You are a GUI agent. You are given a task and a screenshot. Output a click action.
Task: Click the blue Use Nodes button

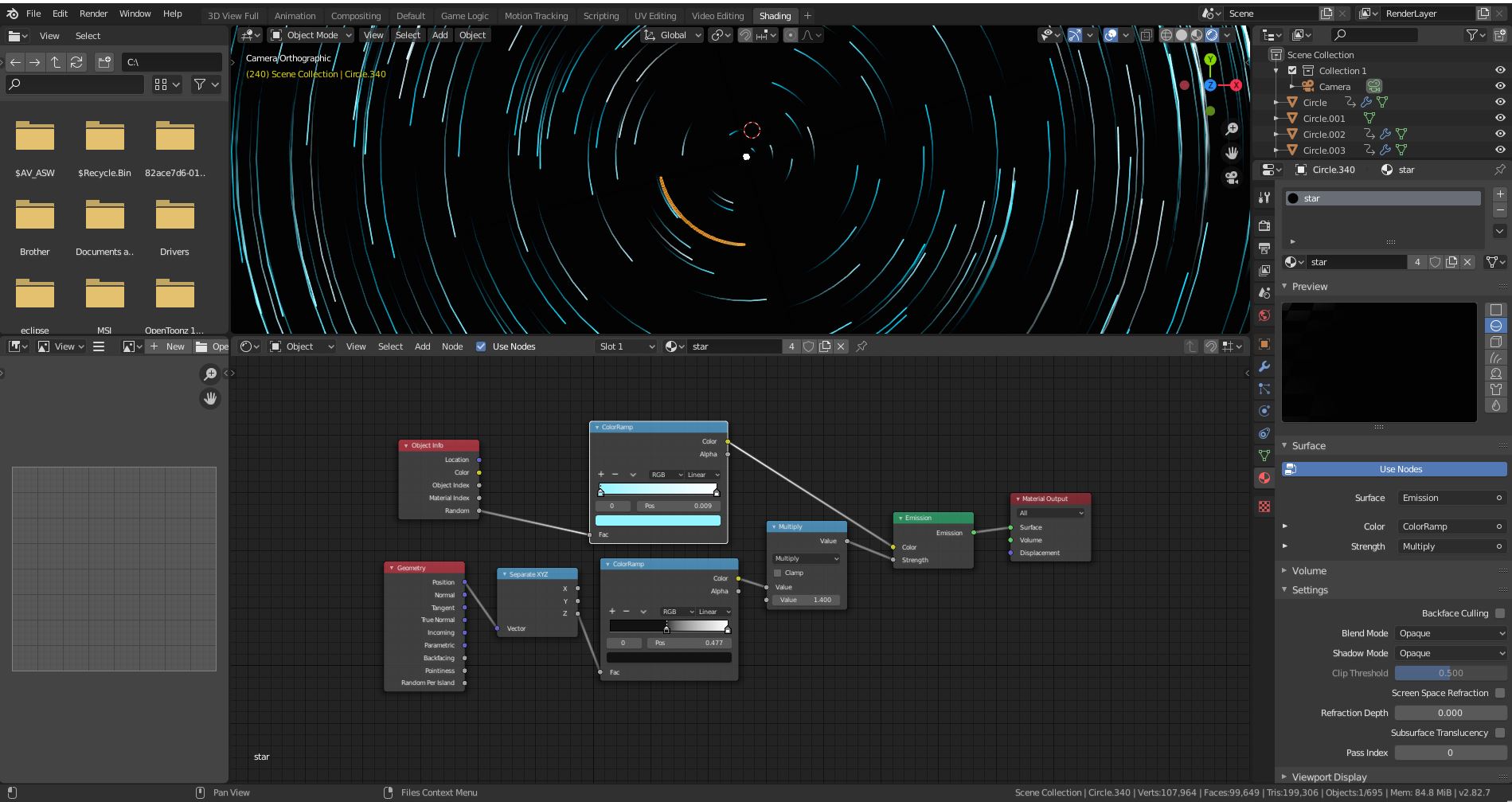point(1400,469)
